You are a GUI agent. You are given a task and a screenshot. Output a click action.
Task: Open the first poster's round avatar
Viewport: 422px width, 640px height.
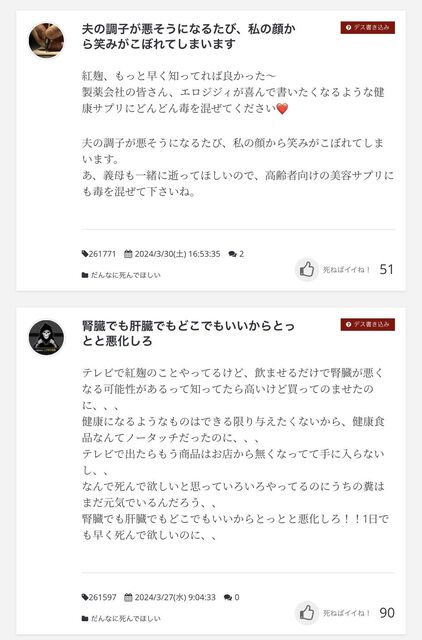(47, 40)
